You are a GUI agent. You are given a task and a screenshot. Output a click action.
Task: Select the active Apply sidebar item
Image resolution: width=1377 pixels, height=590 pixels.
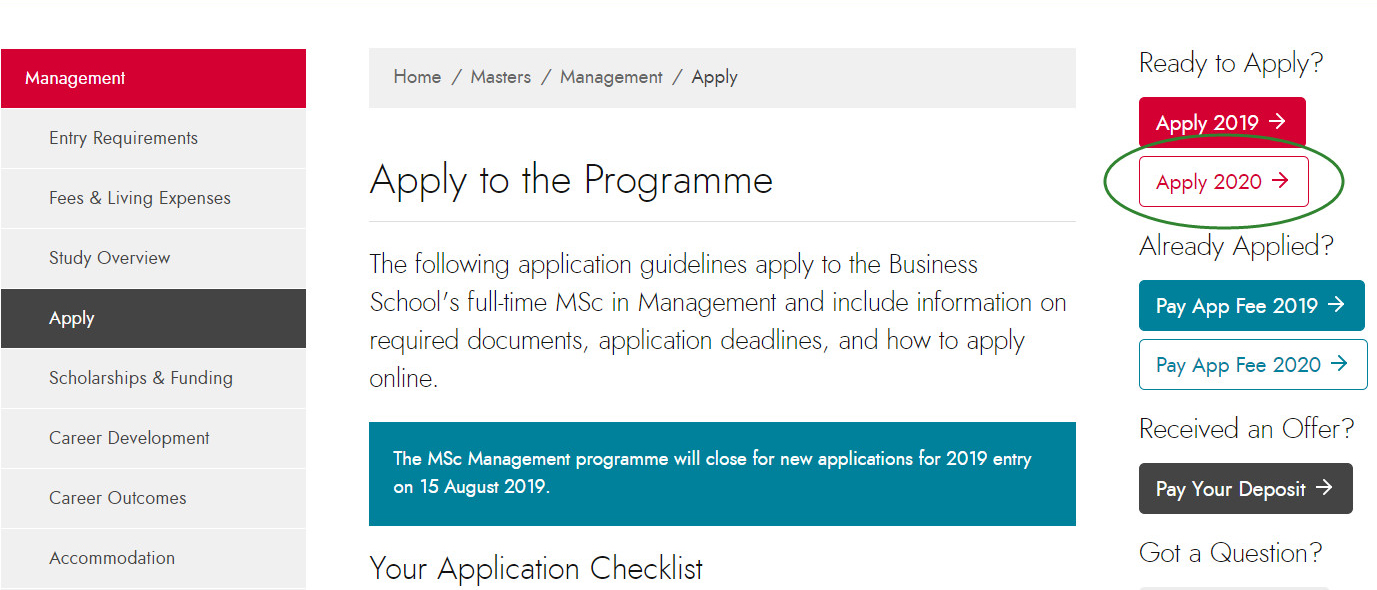153,318
